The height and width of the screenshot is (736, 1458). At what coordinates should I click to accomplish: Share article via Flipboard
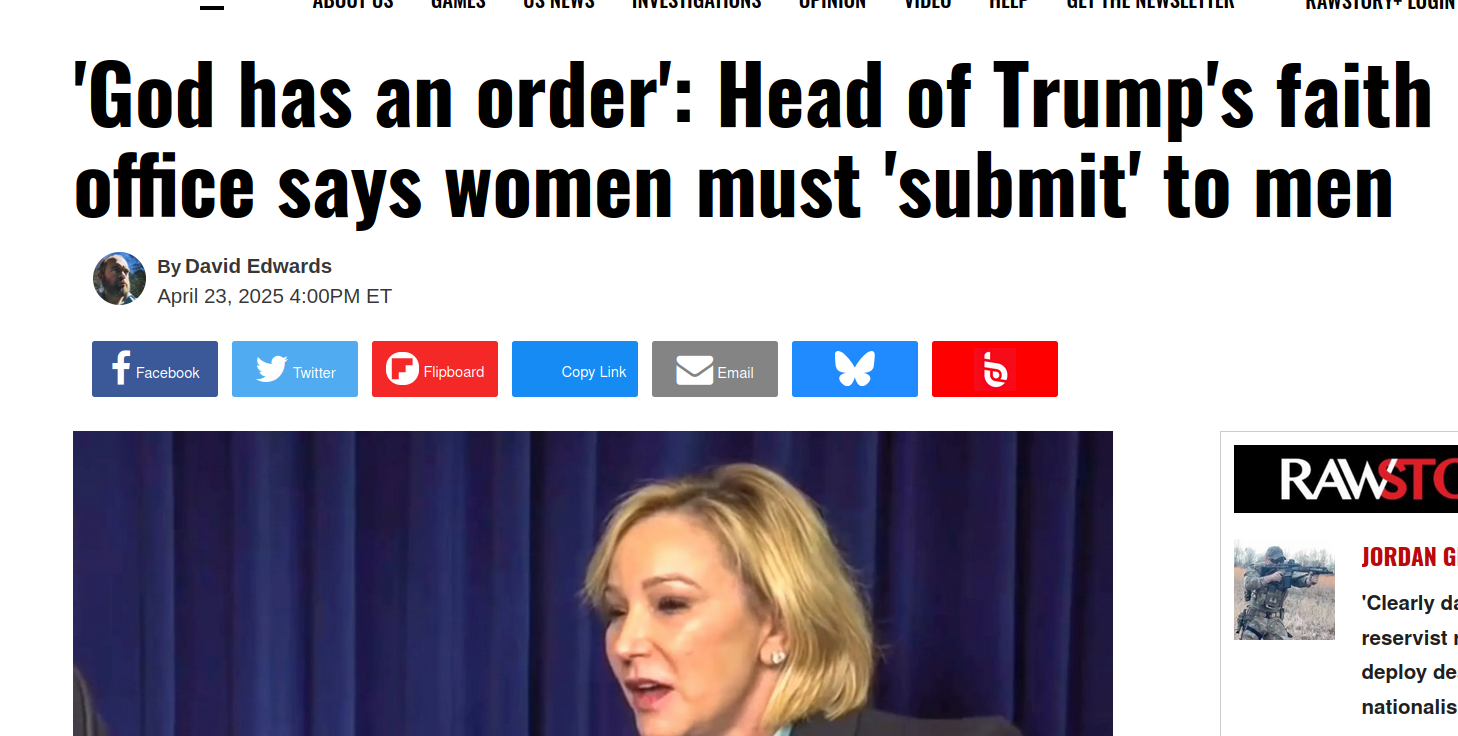(435, 369)
